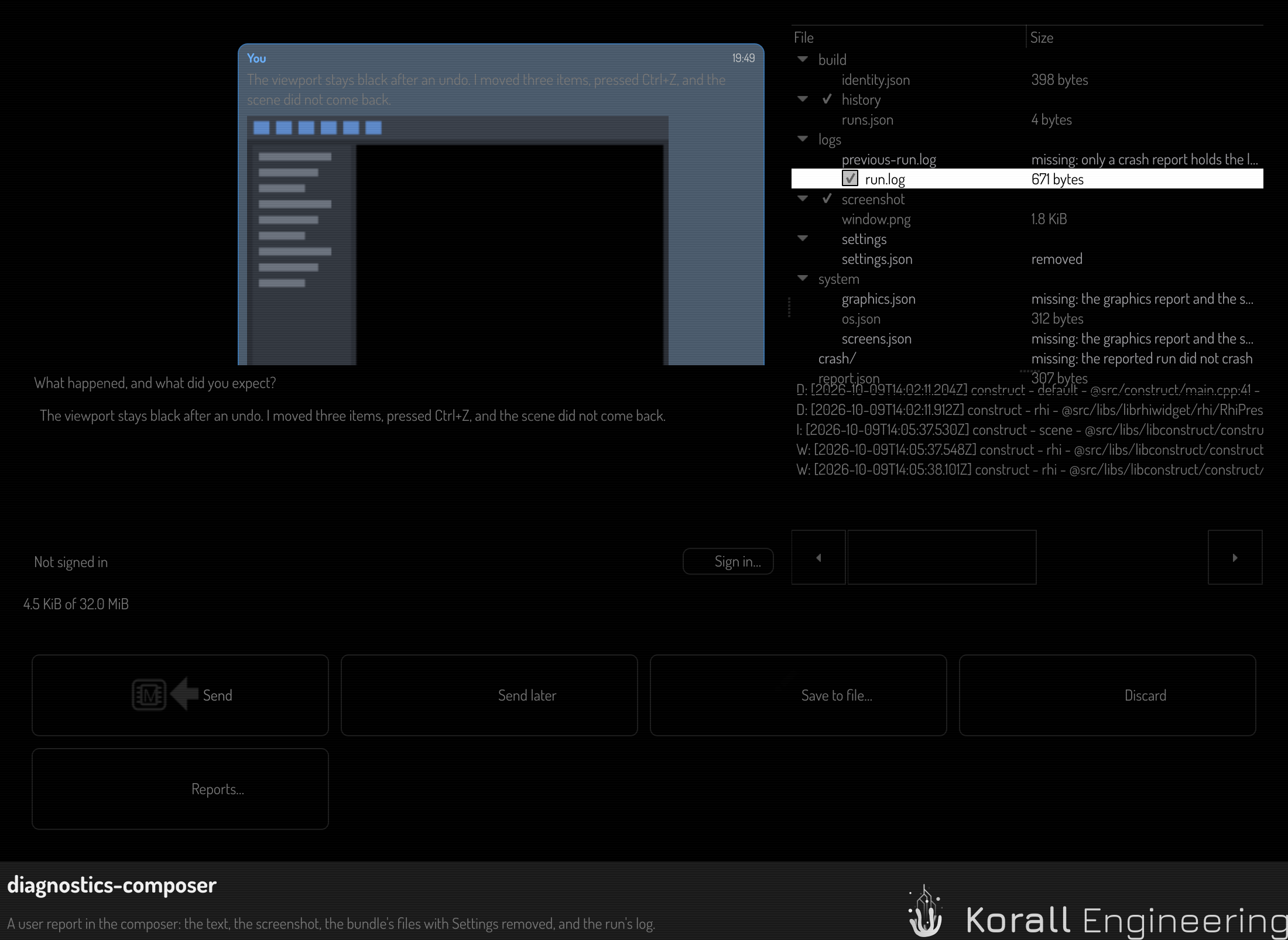This screenshot has height=940, width=1288.
Task: Discard the report
Action: pos(1108,695)
